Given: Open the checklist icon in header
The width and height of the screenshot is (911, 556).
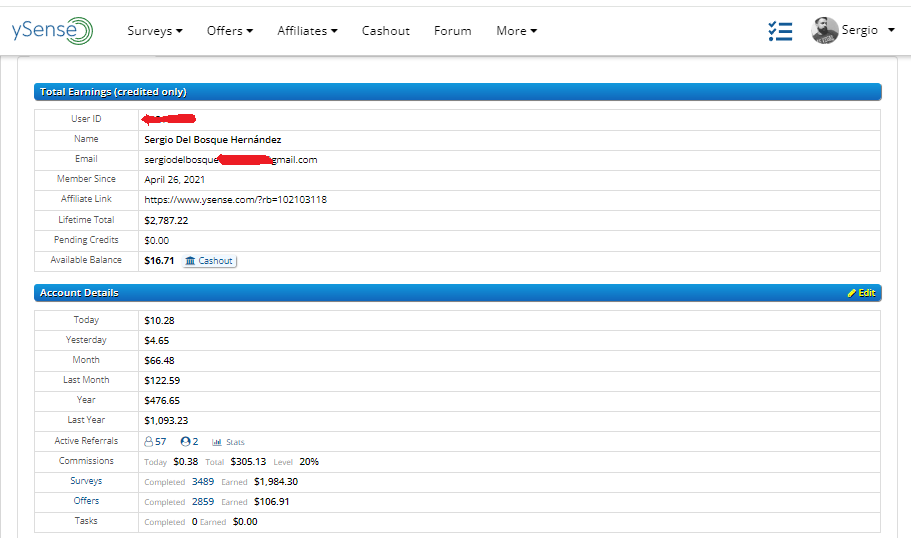Looking at the screenshot, I should (780, 31).
